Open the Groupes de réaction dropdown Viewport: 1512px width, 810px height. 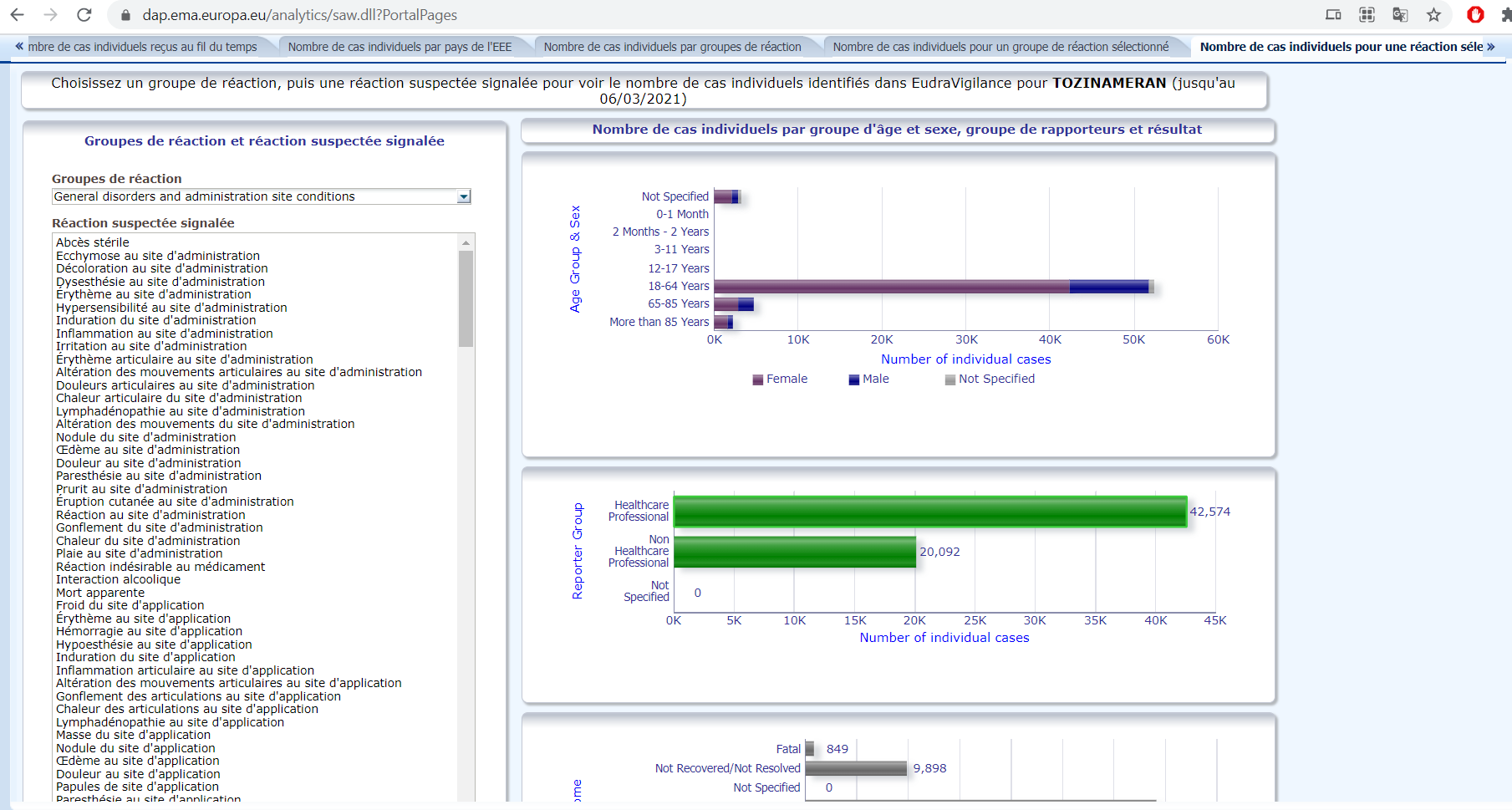464,196
